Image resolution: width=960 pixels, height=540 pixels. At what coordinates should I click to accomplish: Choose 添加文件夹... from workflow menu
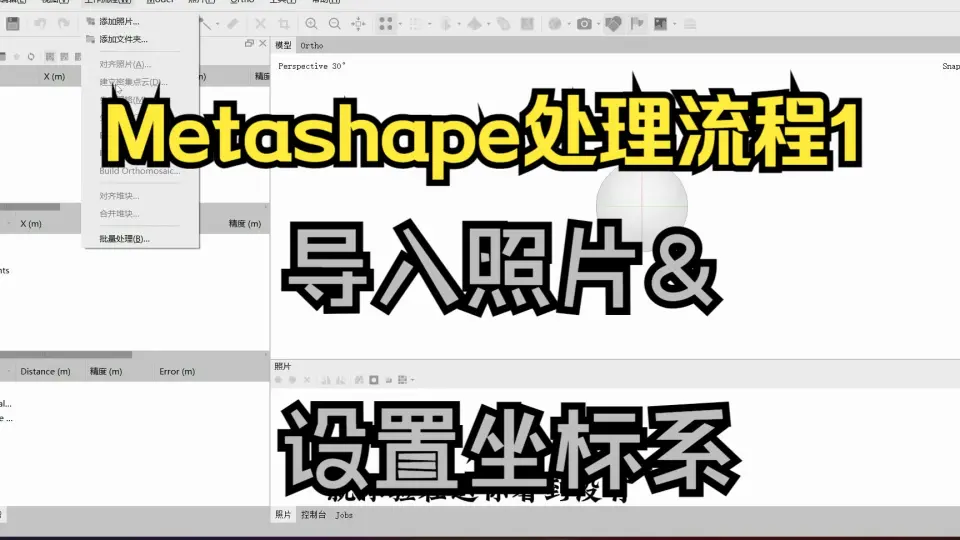(124, 39)
